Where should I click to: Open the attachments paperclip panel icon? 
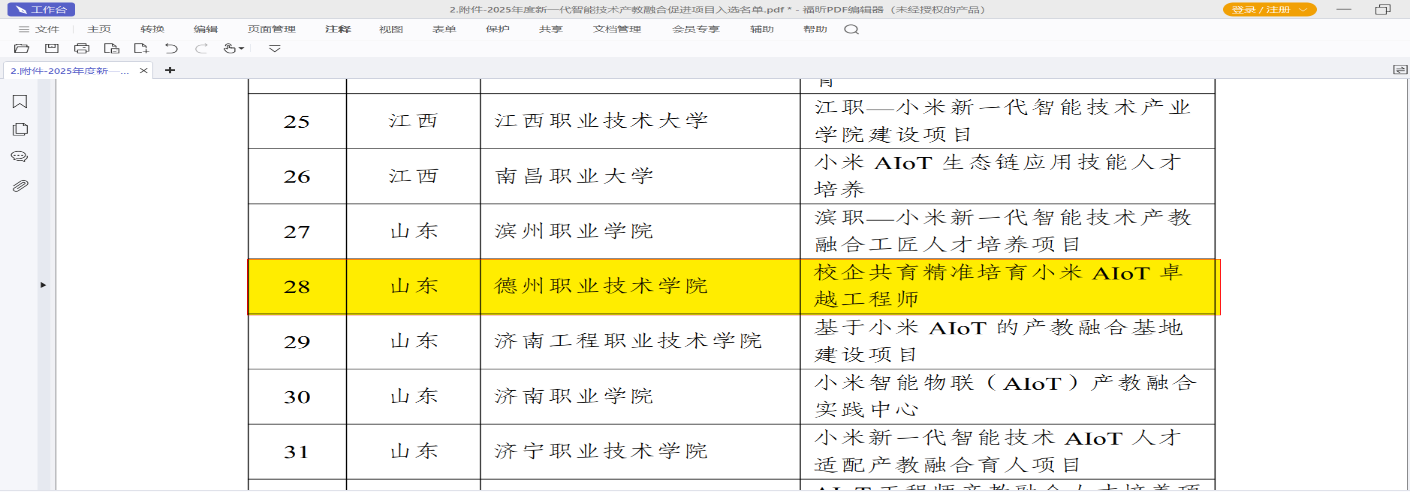(19, 186)
